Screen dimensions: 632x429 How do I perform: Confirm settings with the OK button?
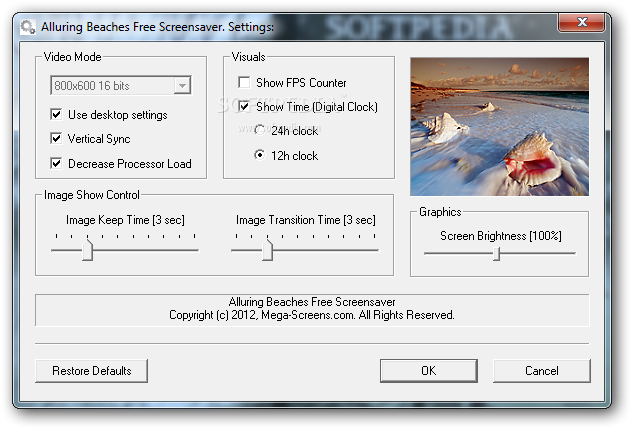[429, 371]
